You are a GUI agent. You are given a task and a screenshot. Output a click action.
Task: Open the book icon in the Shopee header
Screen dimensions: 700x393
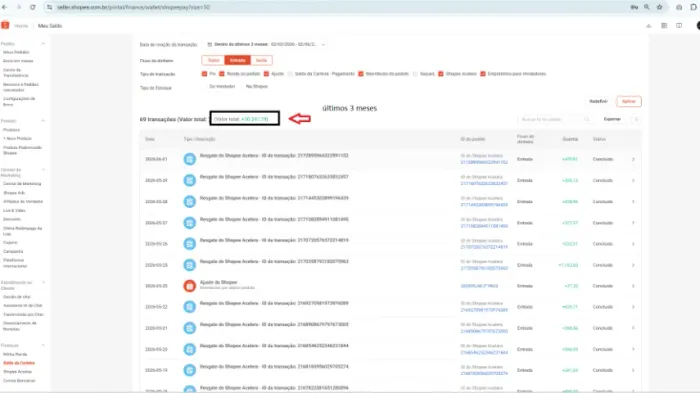pos(679,26)
